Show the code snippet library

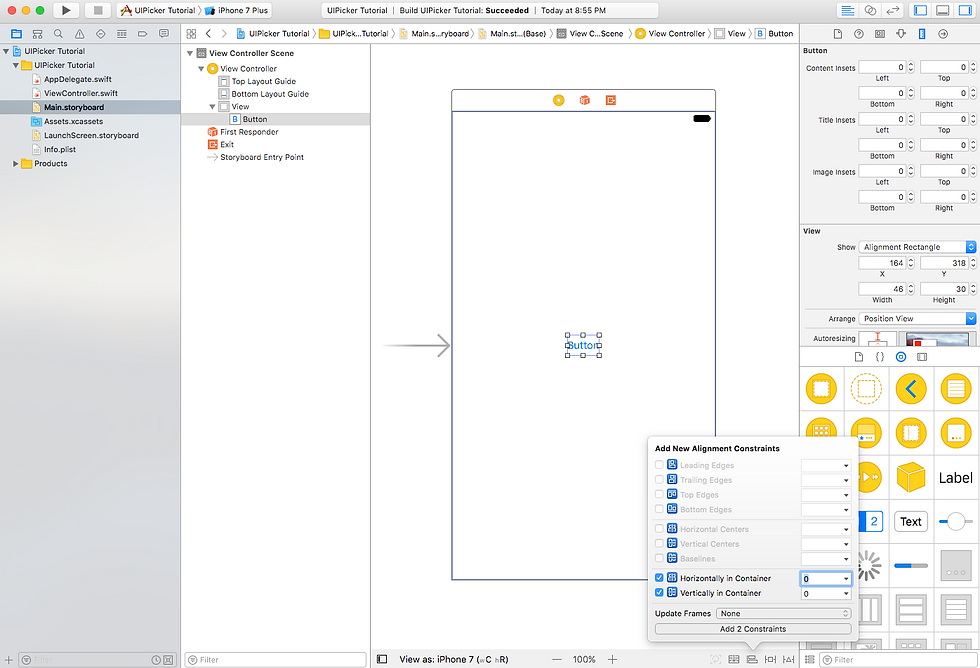tap(880, 357)
